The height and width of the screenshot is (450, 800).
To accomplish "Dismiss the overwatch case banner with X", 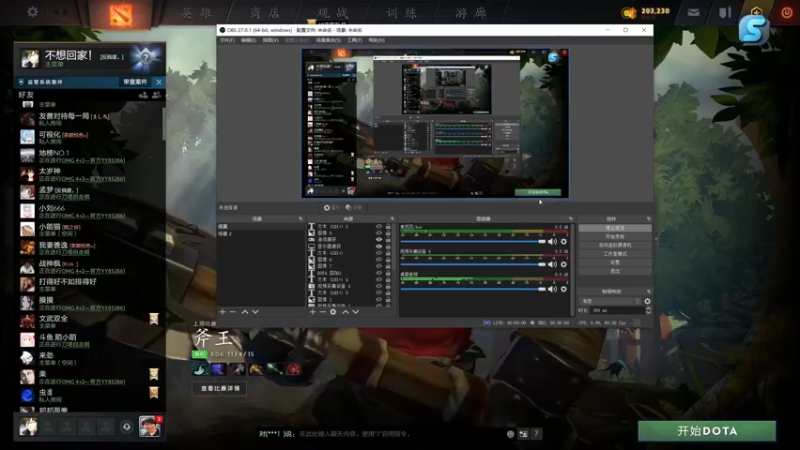I will [x=159, y=82].
